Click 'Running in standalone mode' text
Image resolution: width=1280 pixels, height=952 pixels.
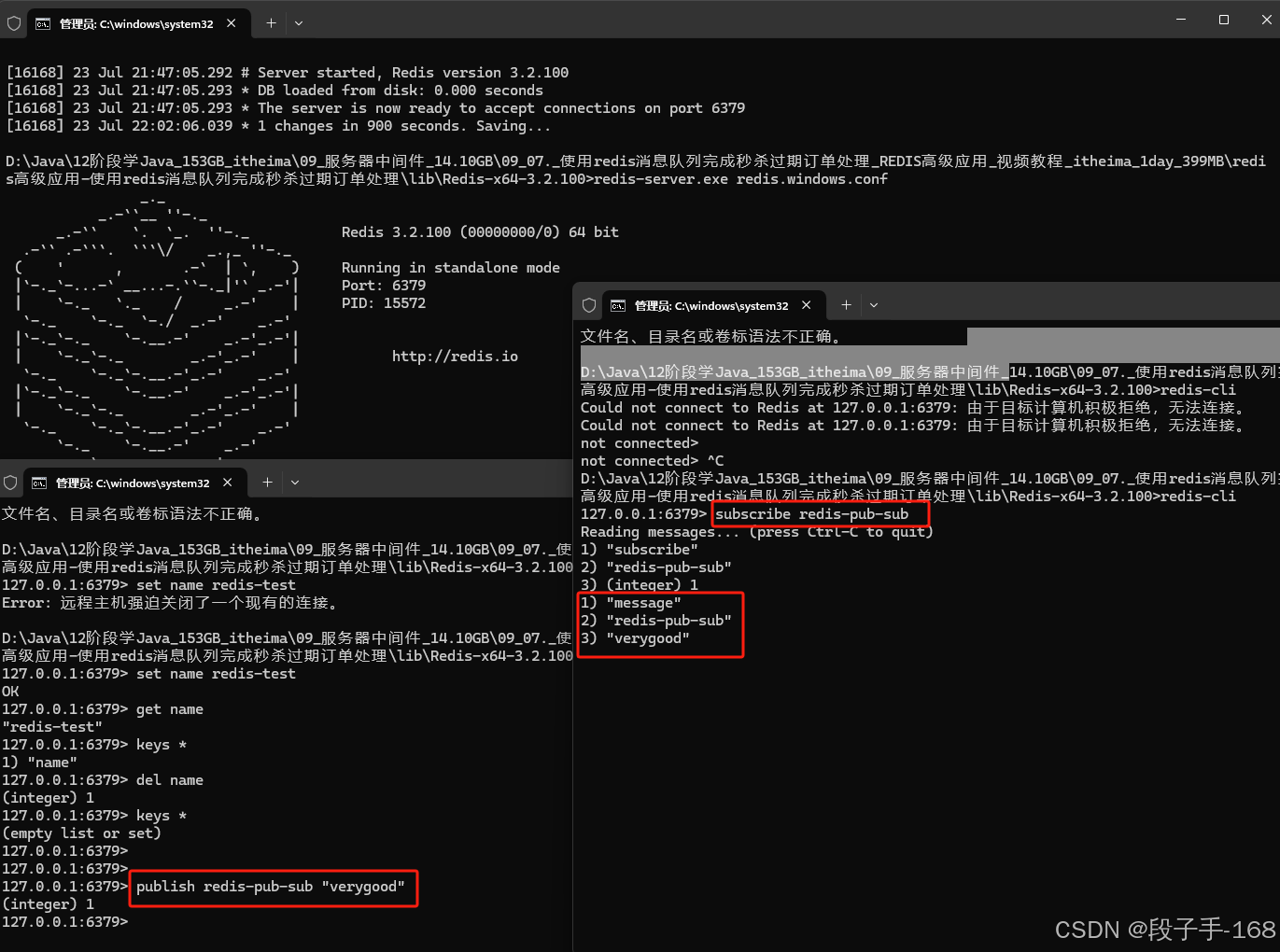coord(451,268)
